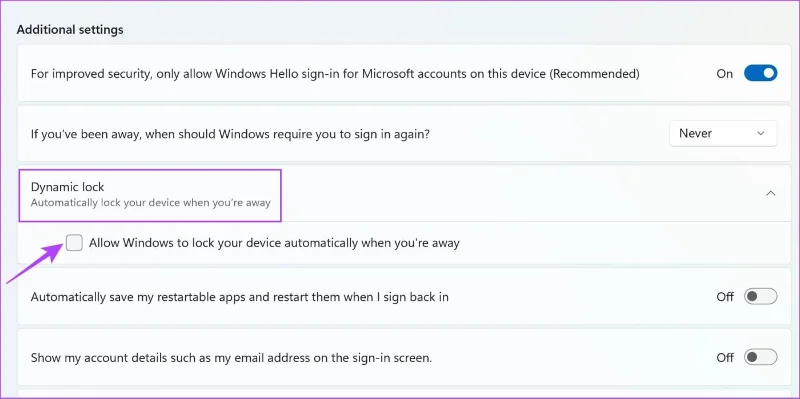Select the Additional settings heading

pos(70,30)
